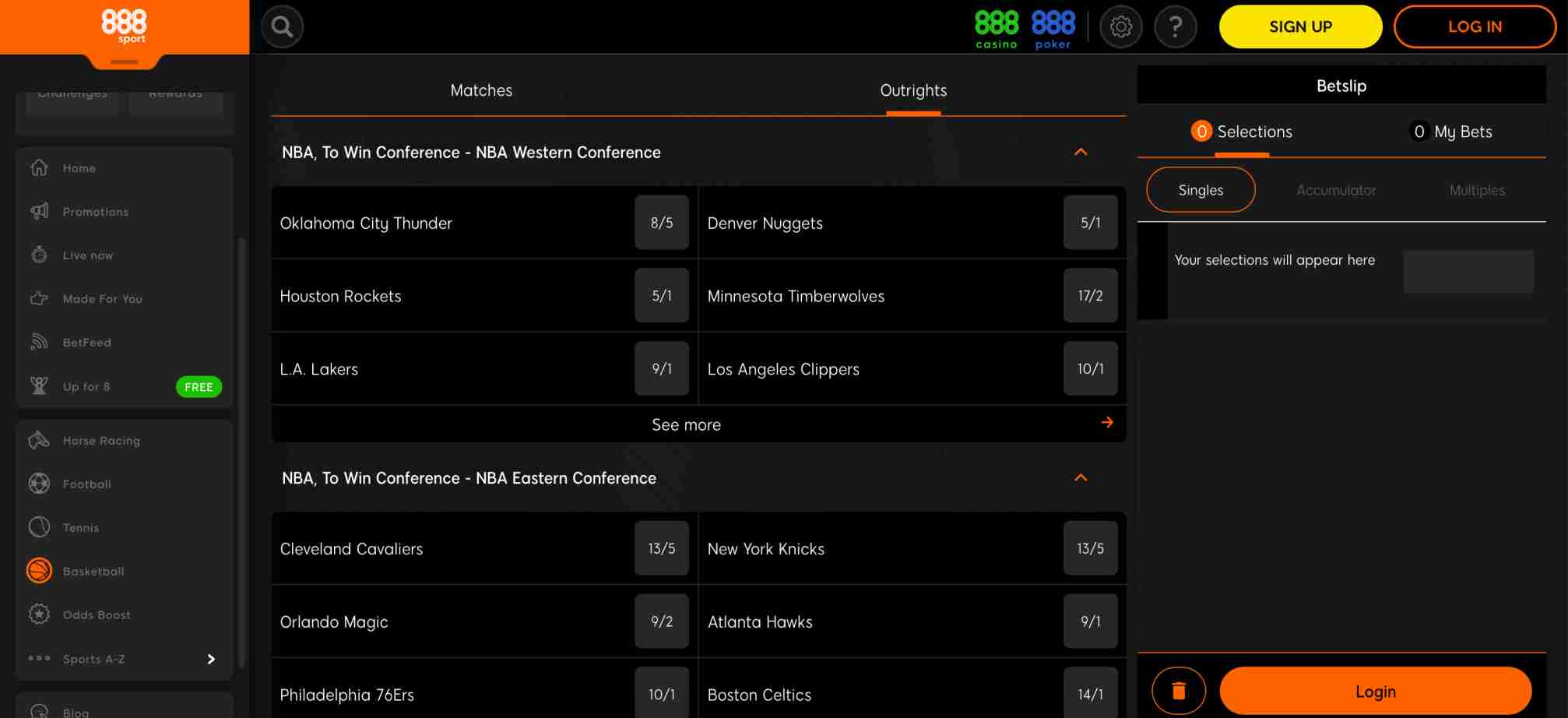Pick Houston Rockets odds 5/1

[x=662, y=296]
